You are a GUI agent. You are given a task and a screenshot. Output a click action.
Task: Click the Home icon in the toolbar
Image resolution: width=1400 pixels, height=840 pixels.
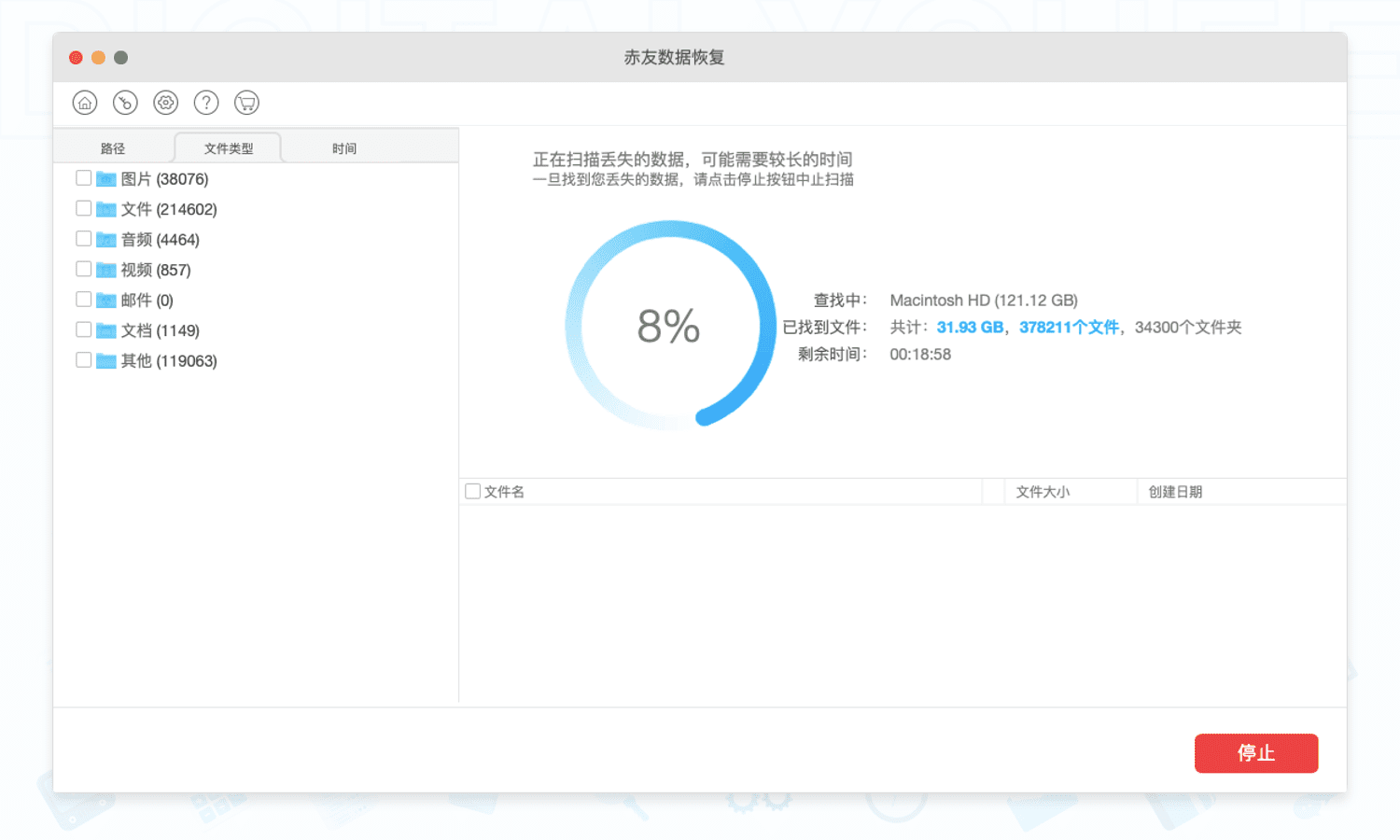pyautogui.click(x=84, y=103)
